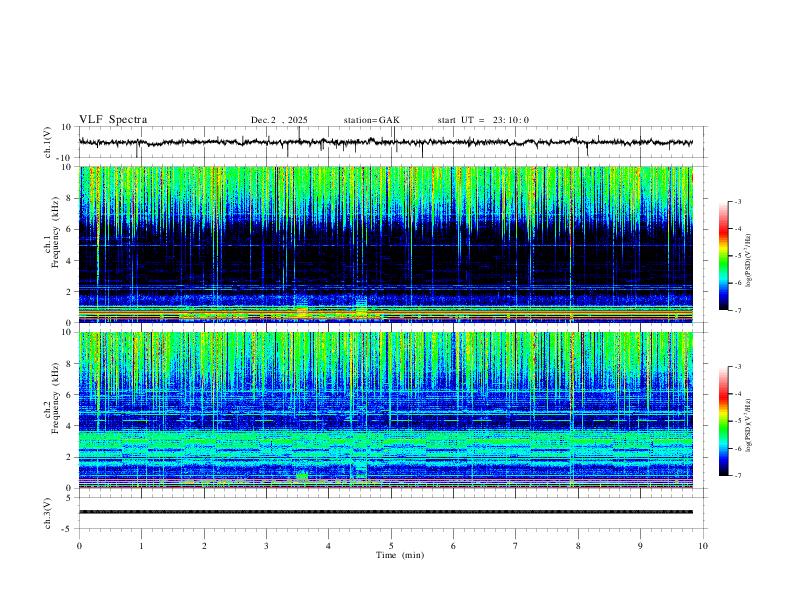This screenshot has width=792, height=612.
Task: Click the "station=GAK" header label
Action: 371,120
